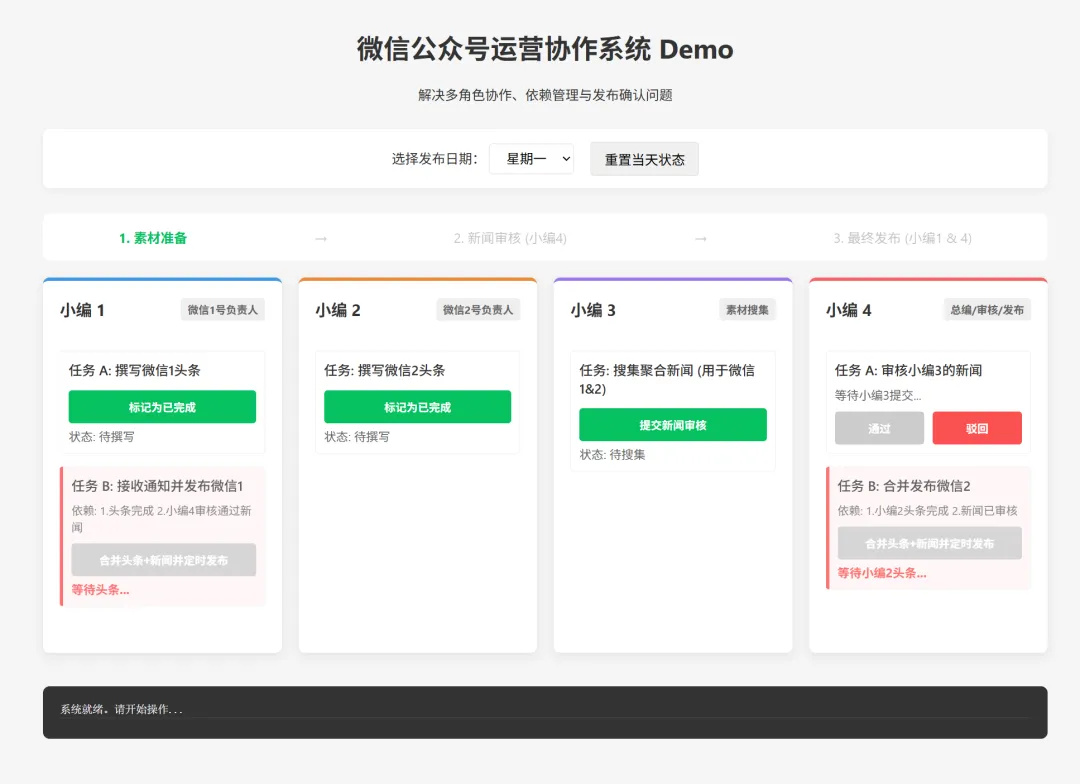Click the 小编 4 card heading
Screen dimensions: 1080x784
849,310
